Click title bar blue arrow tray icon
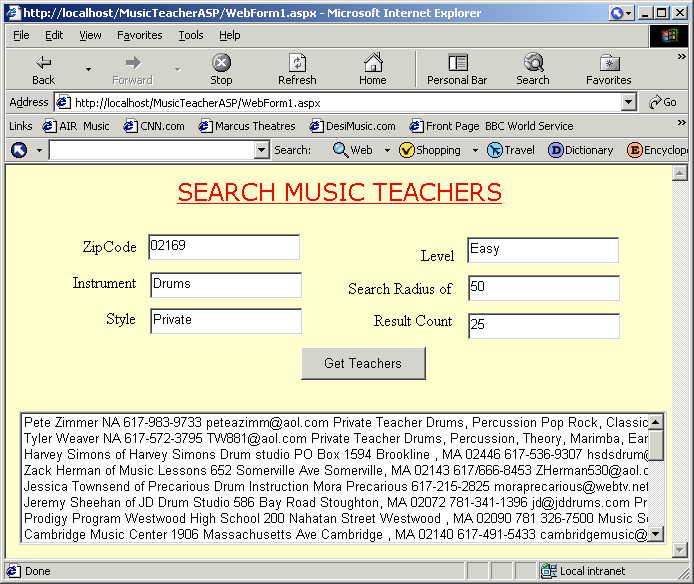The width and height of the screenshot is (694, 584). 617,13
